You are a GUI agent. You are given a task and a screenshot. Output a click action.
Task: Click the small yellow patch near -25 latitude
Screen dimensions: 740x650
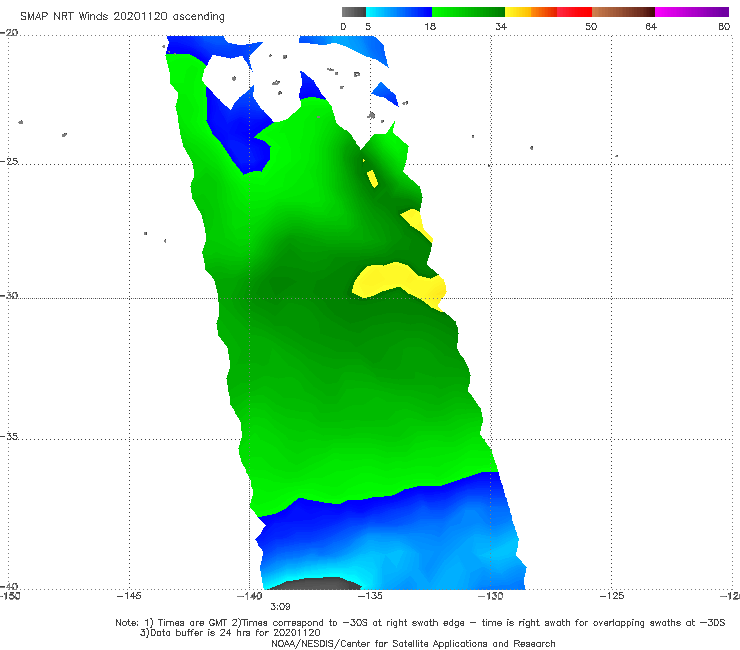tap(372, 178)
